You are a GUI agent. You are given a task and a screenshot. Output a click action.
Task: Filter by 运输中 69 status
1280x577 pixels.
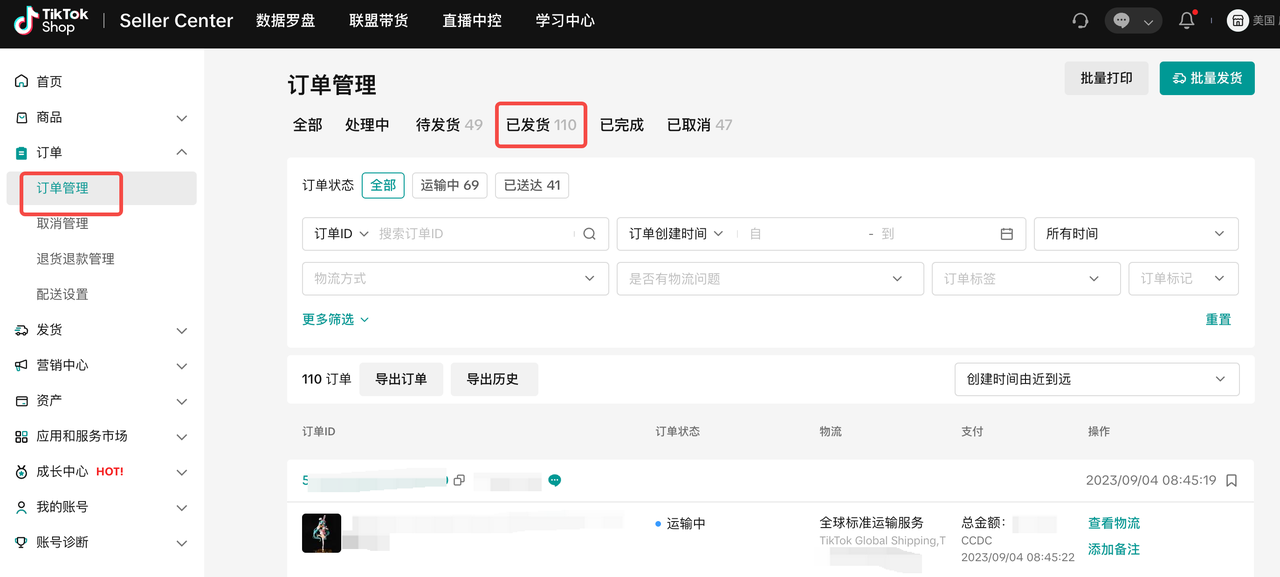tap(449, 185)
